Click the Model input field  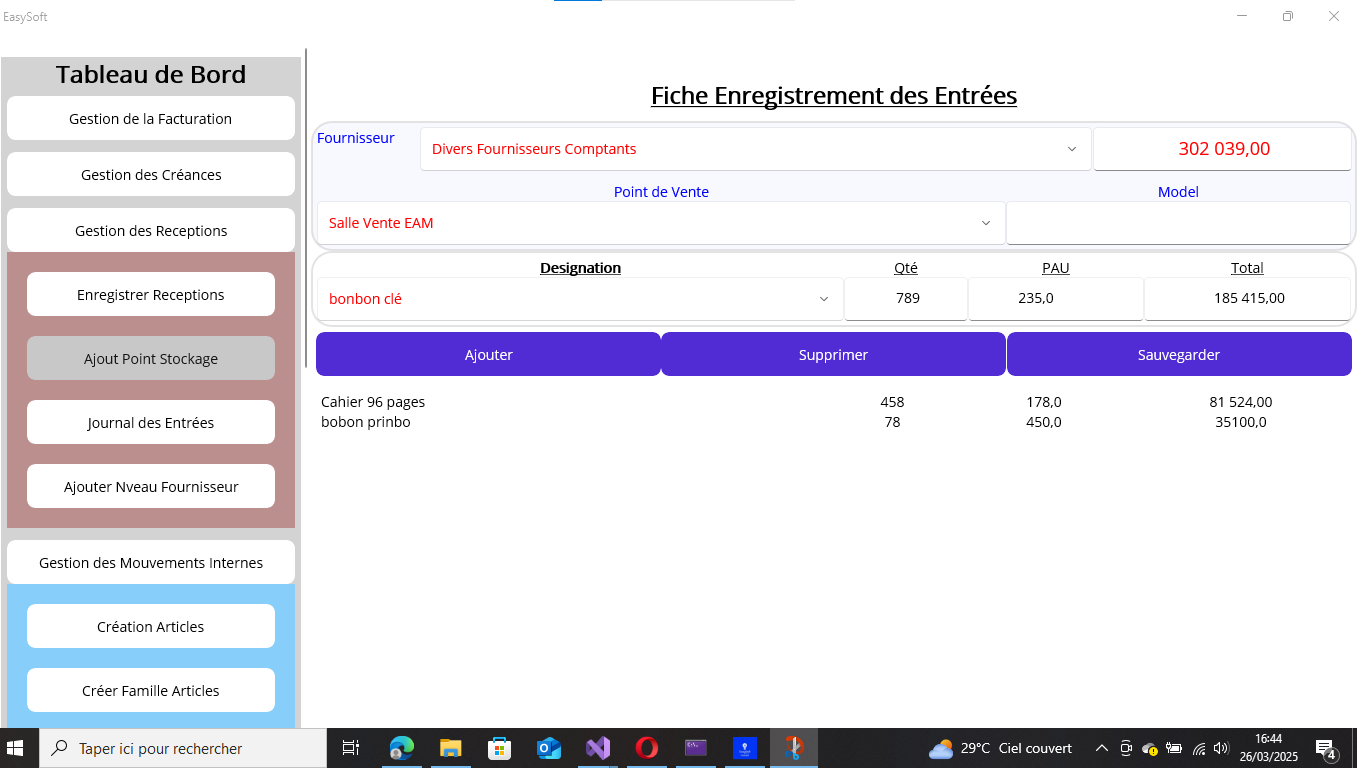coord(1177,223)
